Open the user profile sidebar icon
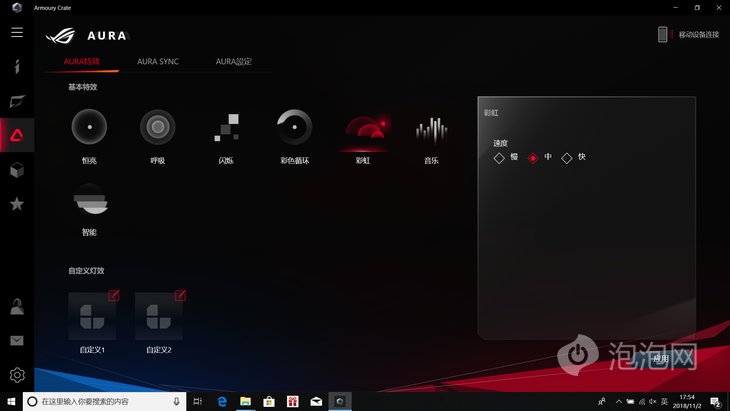 point(17,306)
